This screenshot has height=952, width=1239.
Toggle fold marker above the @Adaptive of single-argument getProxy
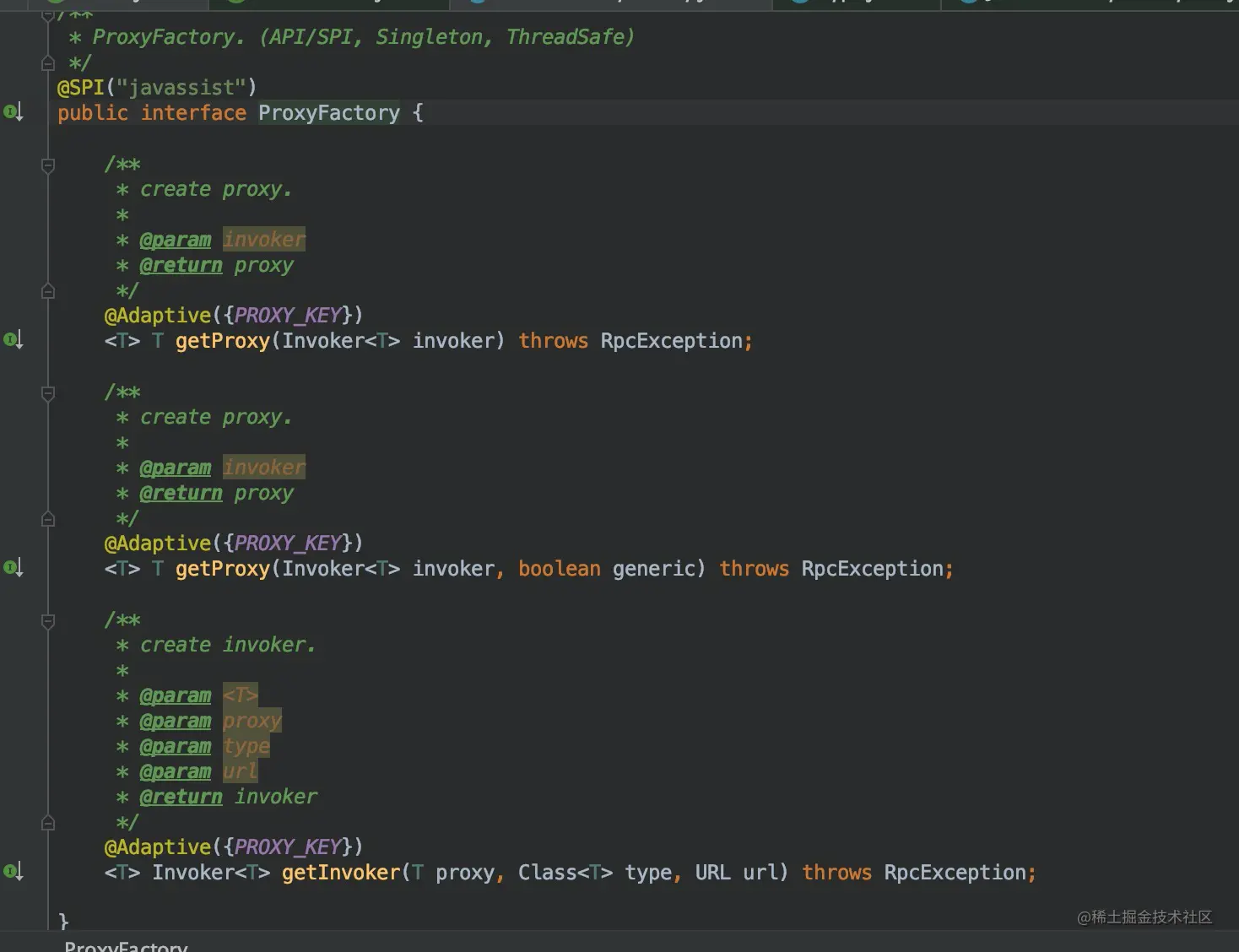(x=48, y=291)
